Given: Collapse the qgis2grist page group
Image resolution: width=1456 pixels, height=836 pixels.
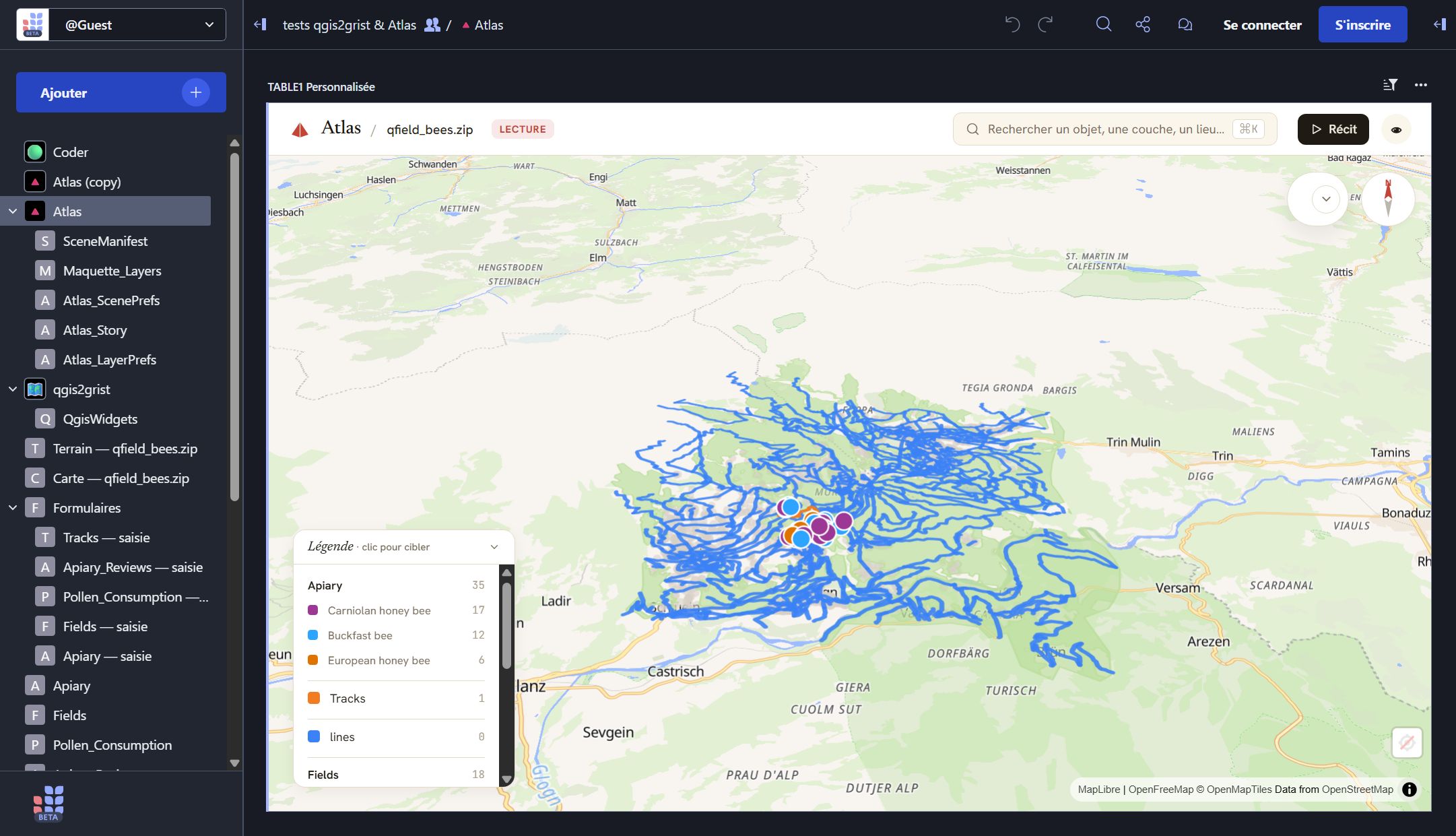Looking at the screenshot, I should 13,389.
